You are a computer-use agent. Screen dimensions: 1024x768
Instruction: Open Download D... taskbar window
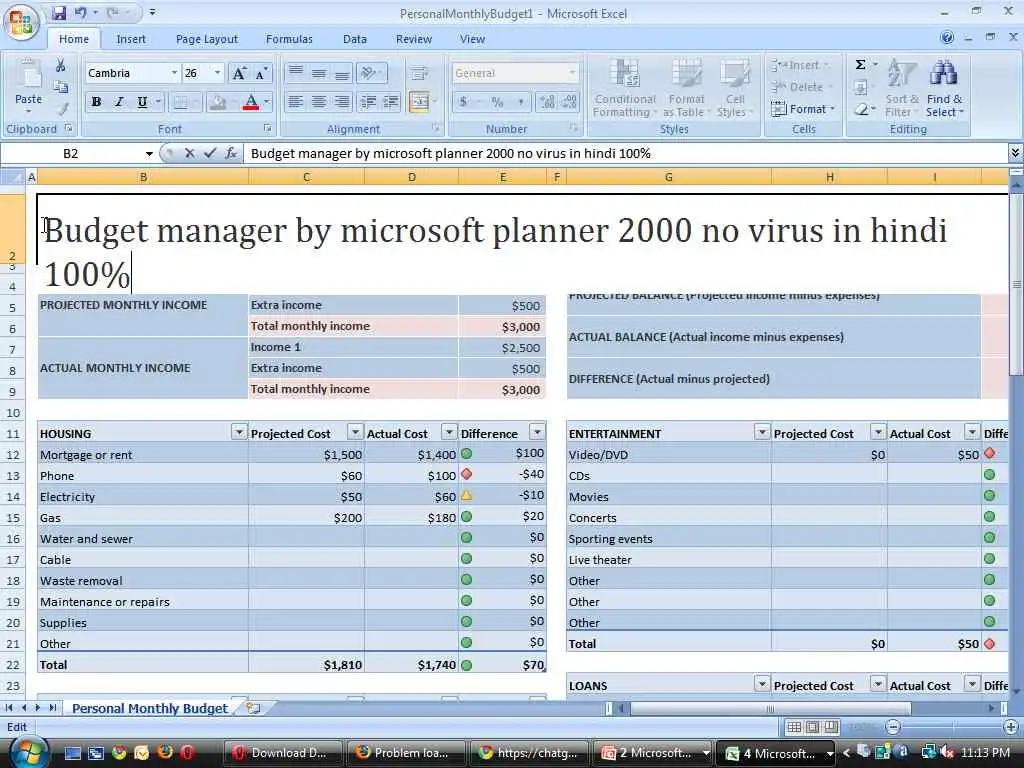tap(283, 753)
